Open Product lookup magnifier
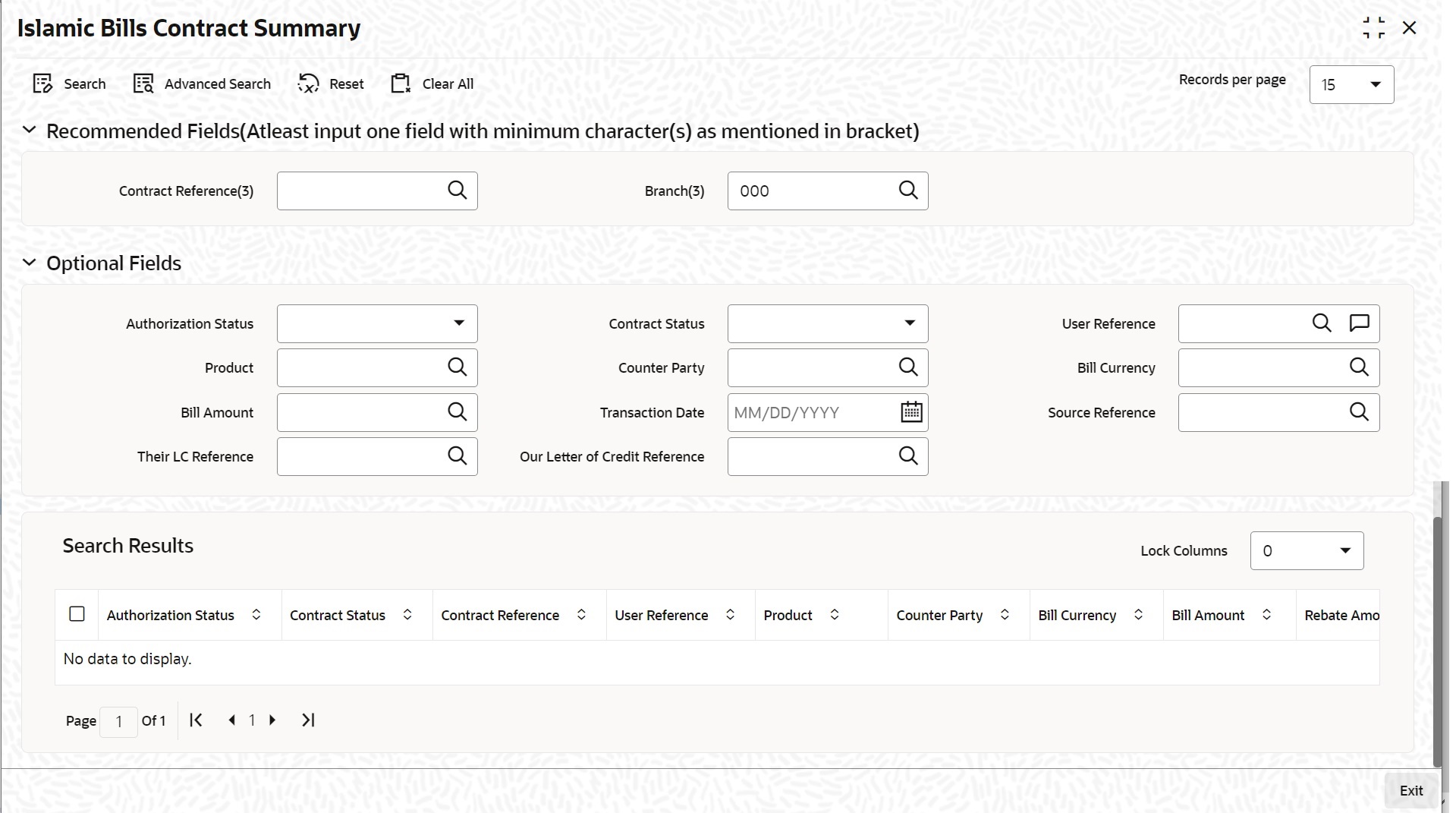Viewport: 1456px width, 813px height. pos(458,367)
